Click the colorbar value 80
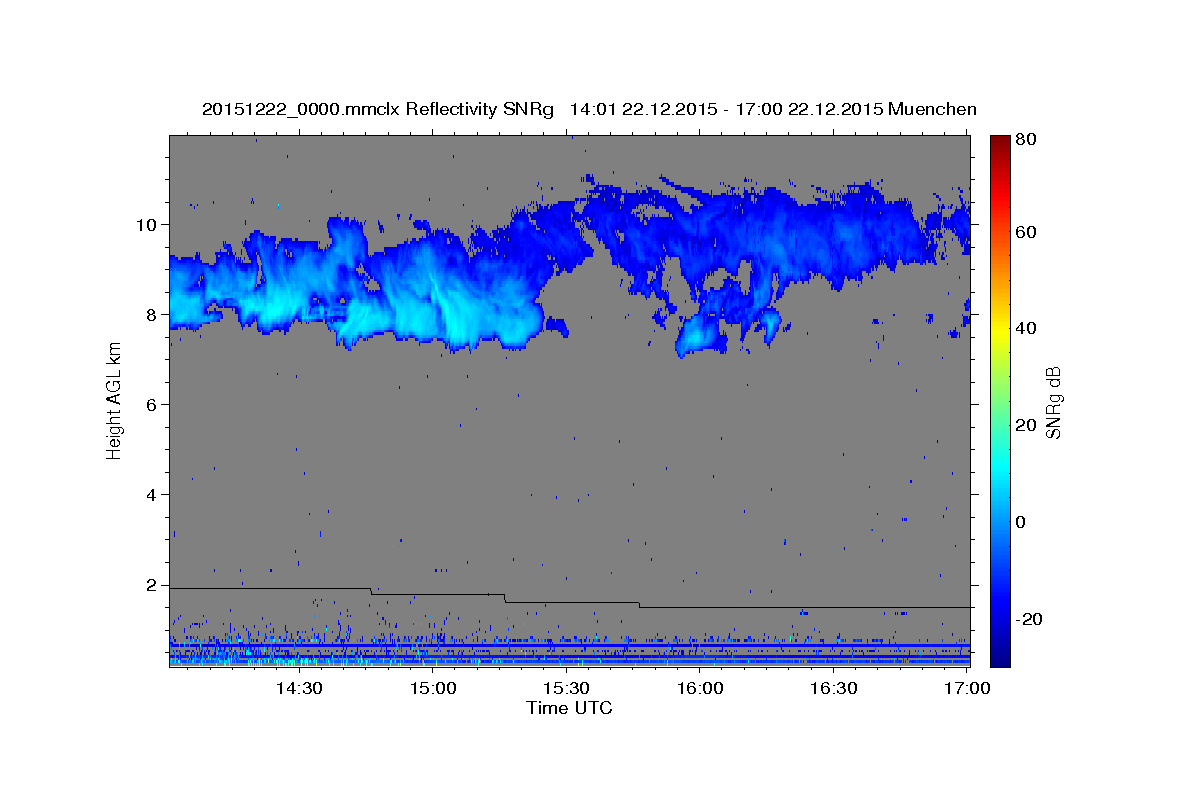This screenshot has width=1200, height=800. pos(1025,139)
